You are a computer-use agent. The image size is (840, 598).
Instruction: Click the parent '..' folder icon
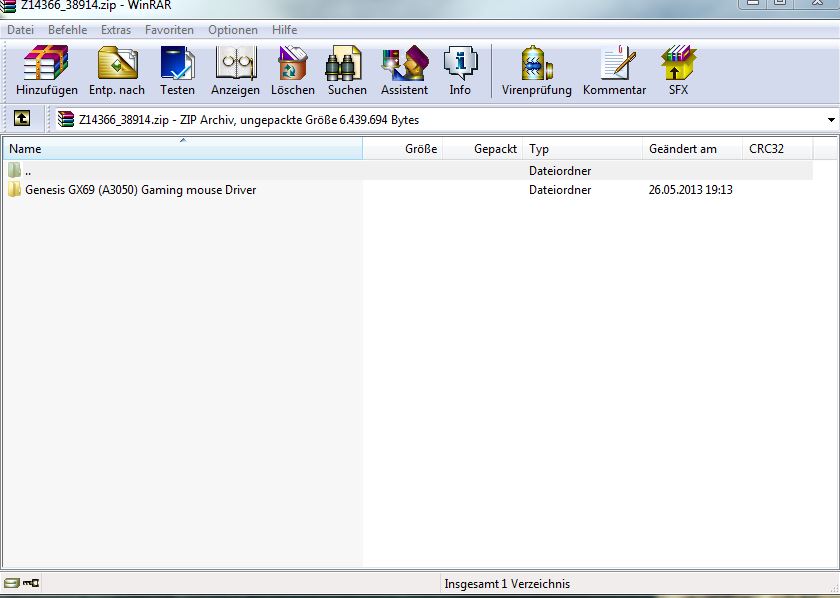pos(14,170)
